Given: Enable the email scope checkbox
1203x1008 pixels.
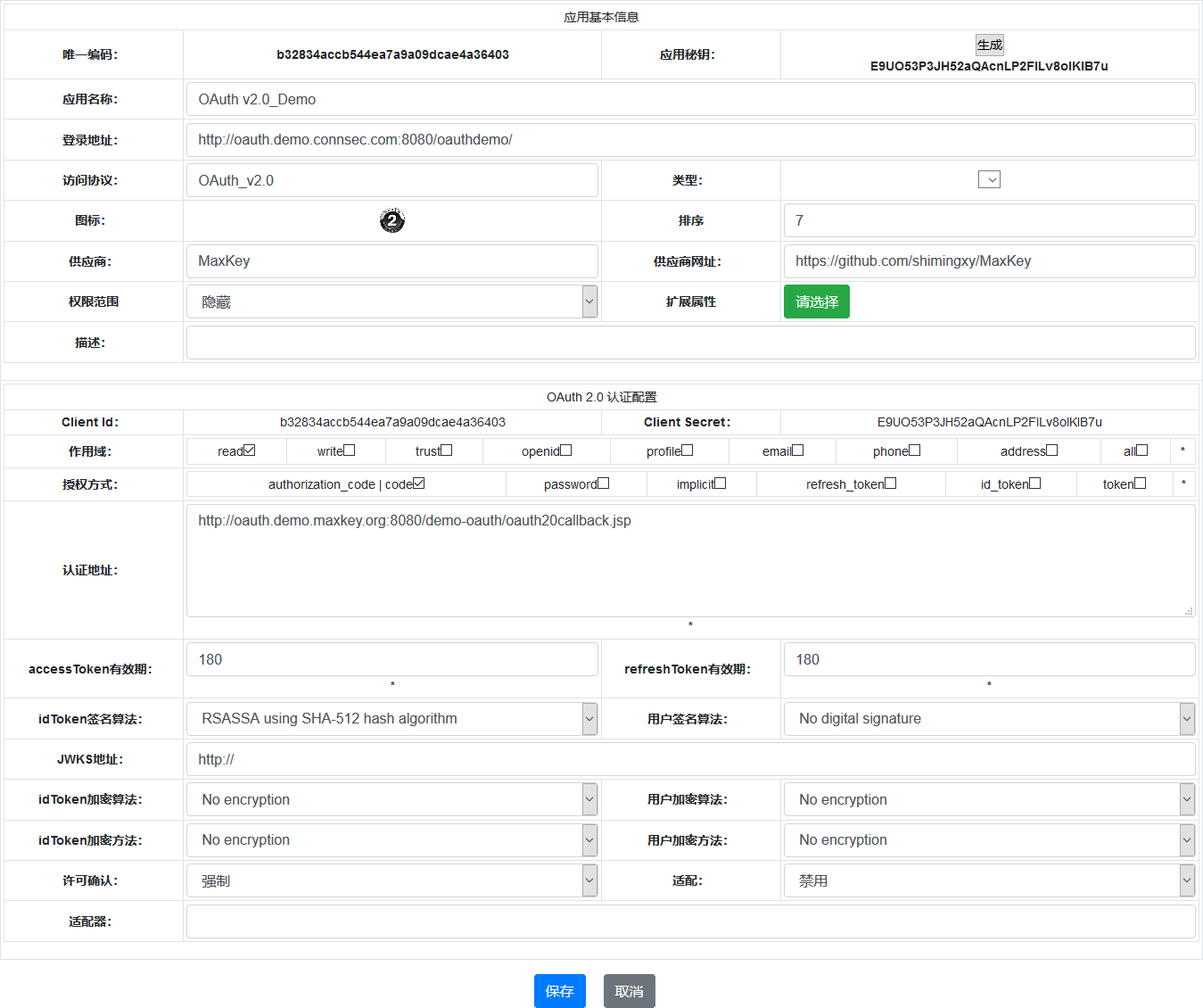Looking at the screenshot, I should pyautogui.click(x=798, y=450).
